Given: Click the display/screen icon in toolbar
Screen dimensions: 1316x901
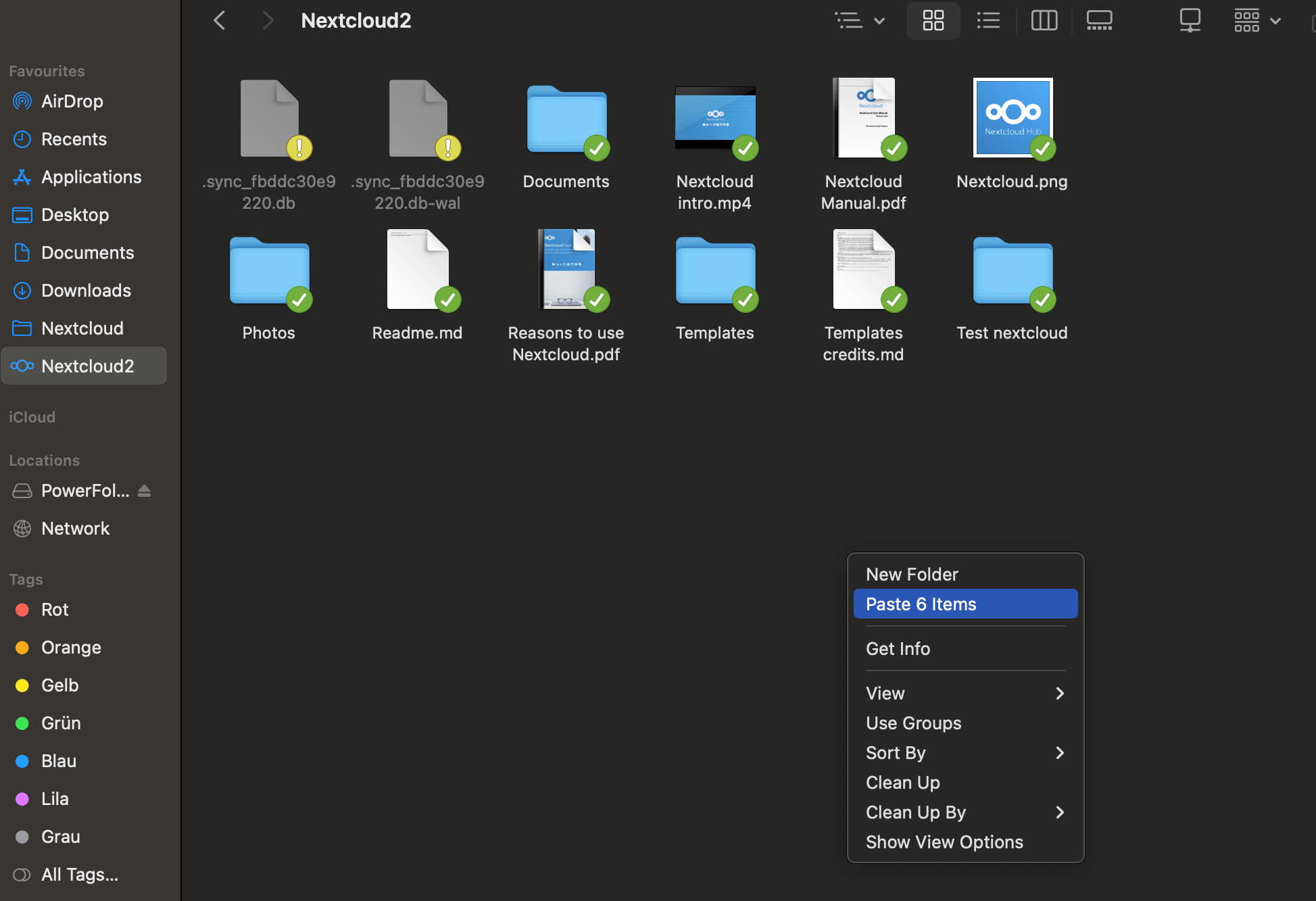Looking at the screenshot, I should tap(1190, 20).
